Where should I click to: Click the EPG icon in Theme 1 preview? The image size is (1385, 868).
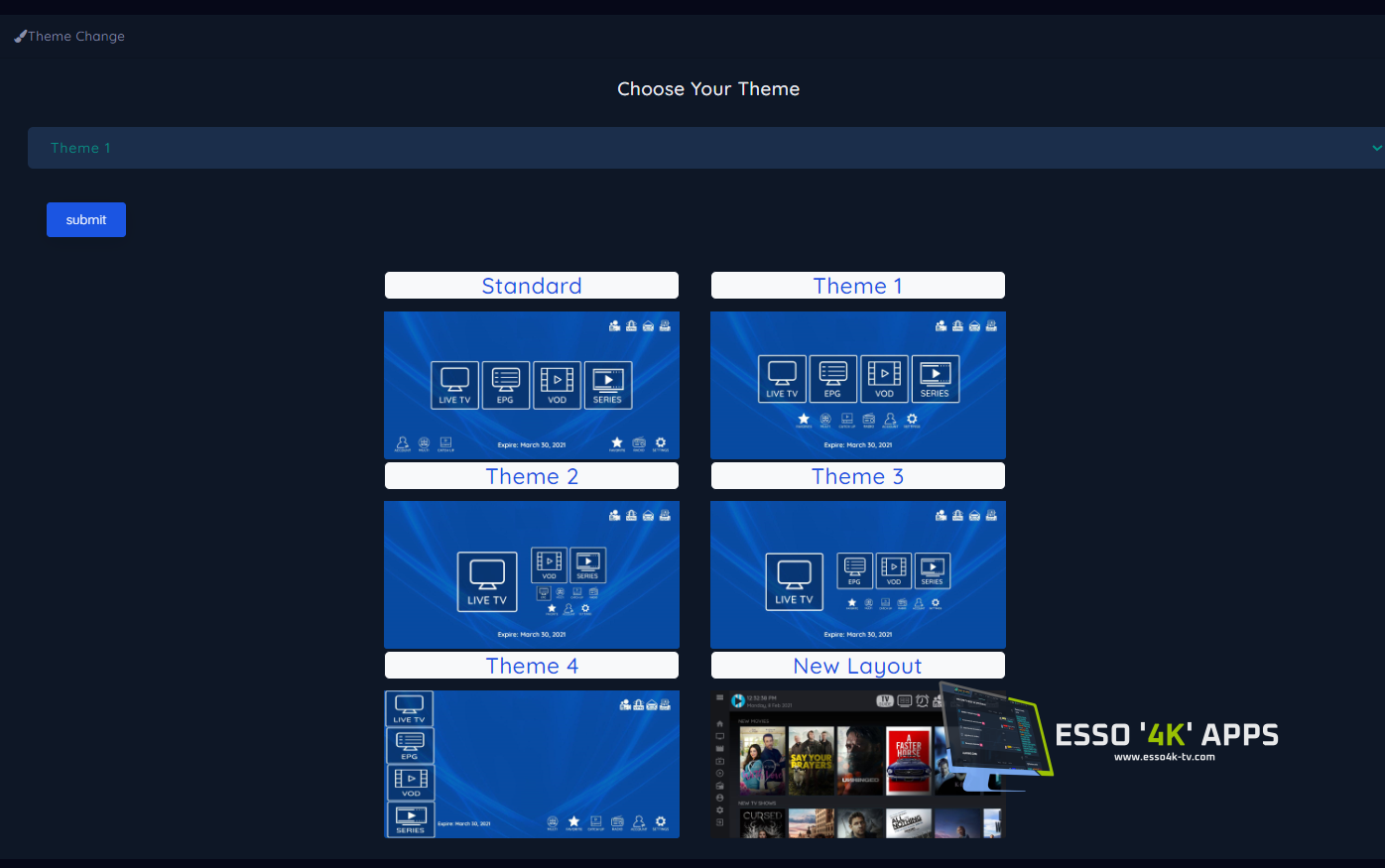click(832, 379)
